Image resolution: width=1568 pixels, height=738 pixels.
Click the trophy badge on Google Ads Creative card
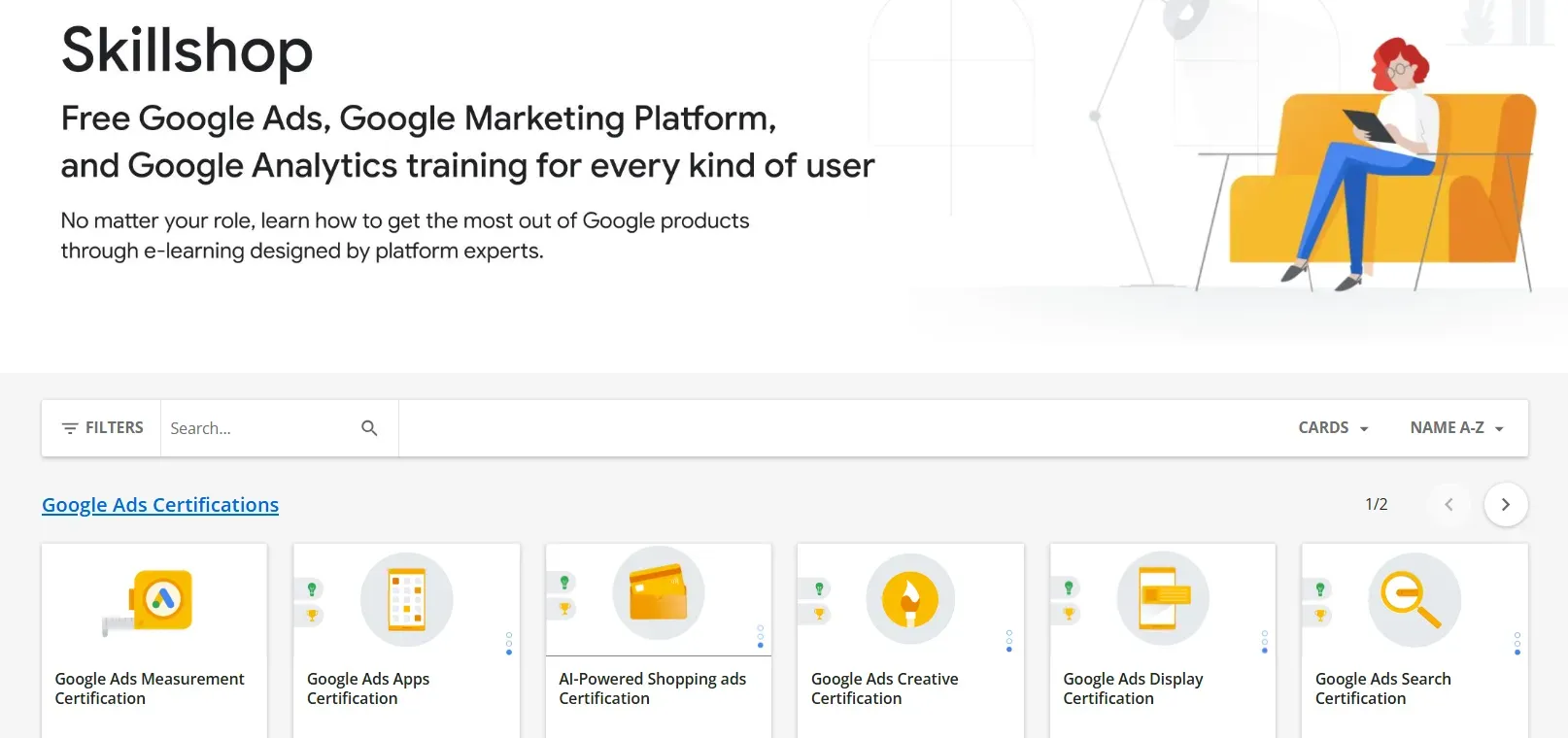click(x=819, y=614)
